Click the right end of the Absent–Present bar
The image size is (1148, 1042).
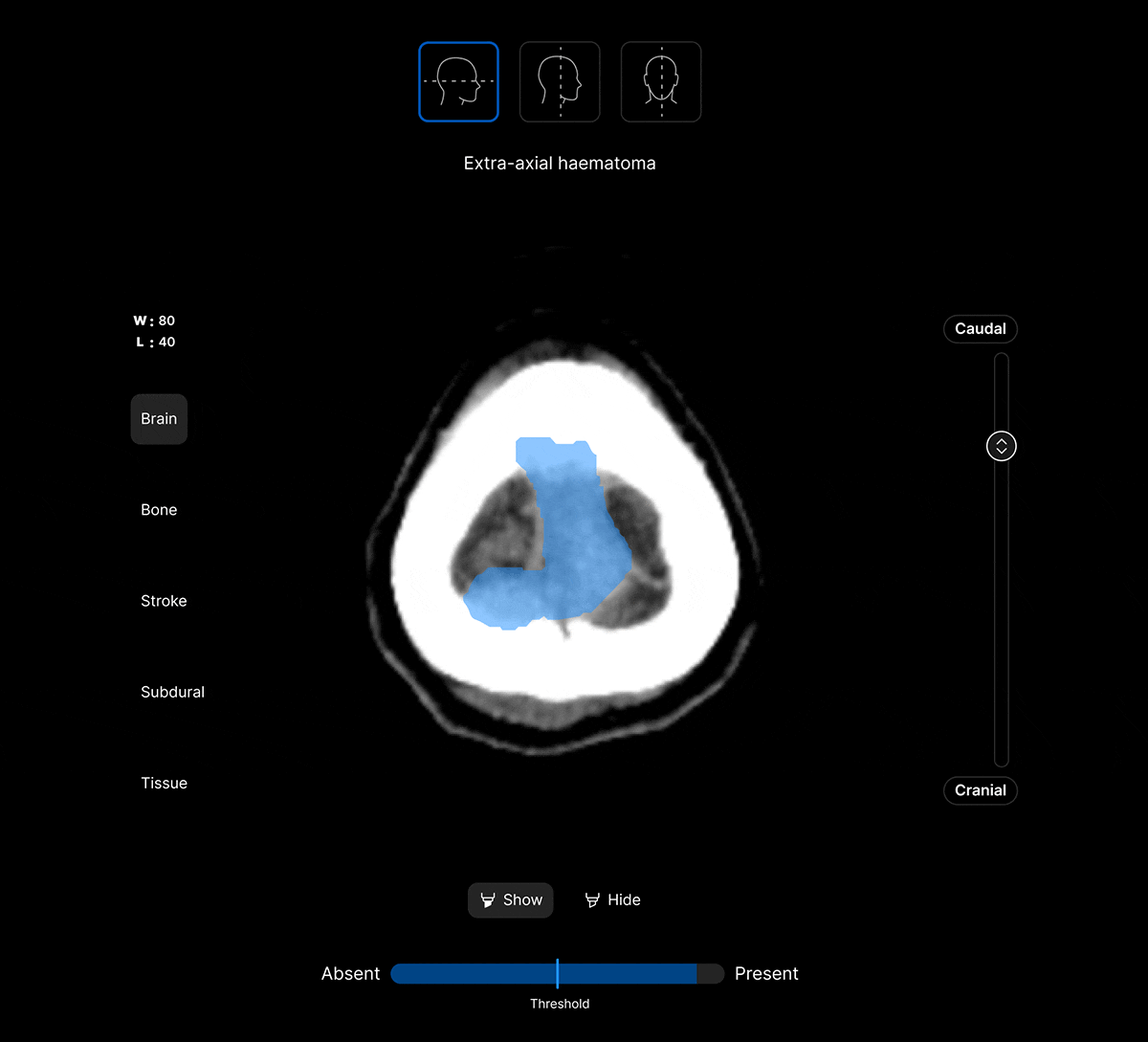click(x=712, y=974)
